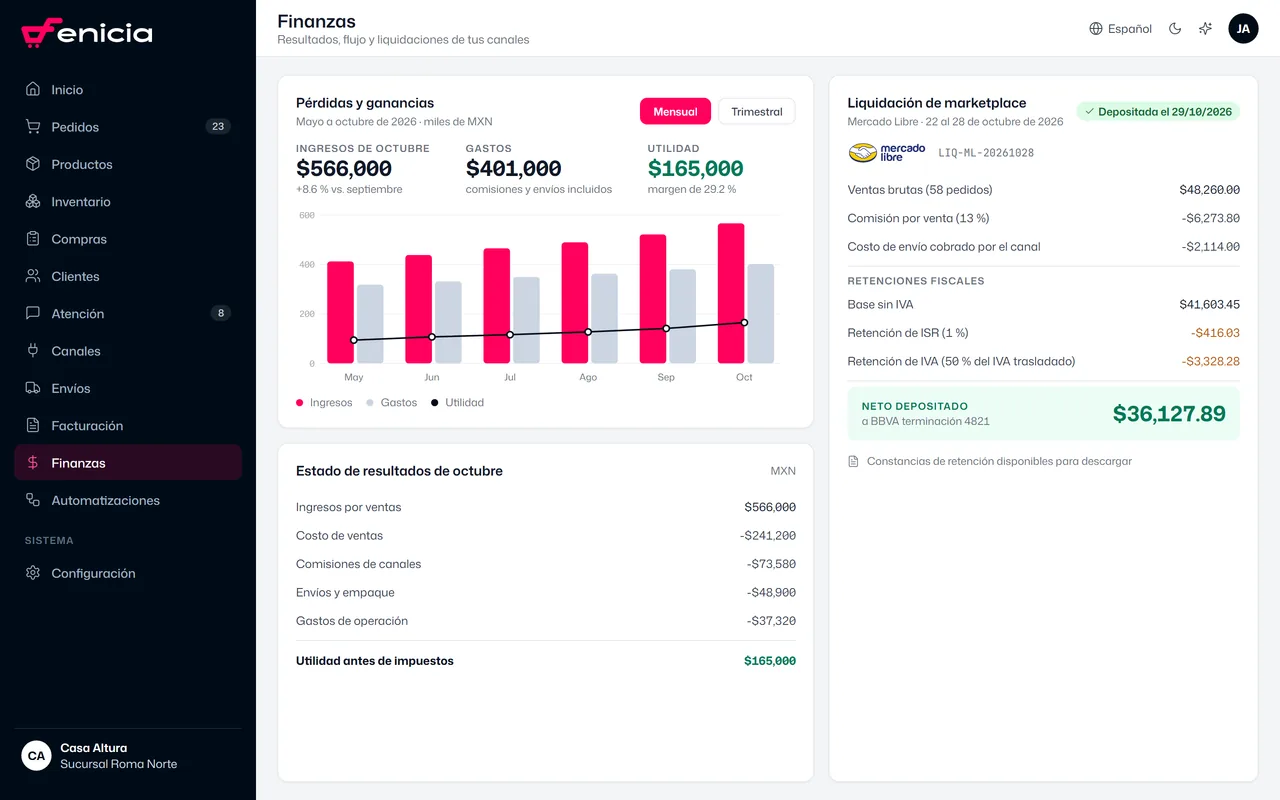
Task: Click the Finanzas dollar sign icon
Action: [x=33, y=463]
